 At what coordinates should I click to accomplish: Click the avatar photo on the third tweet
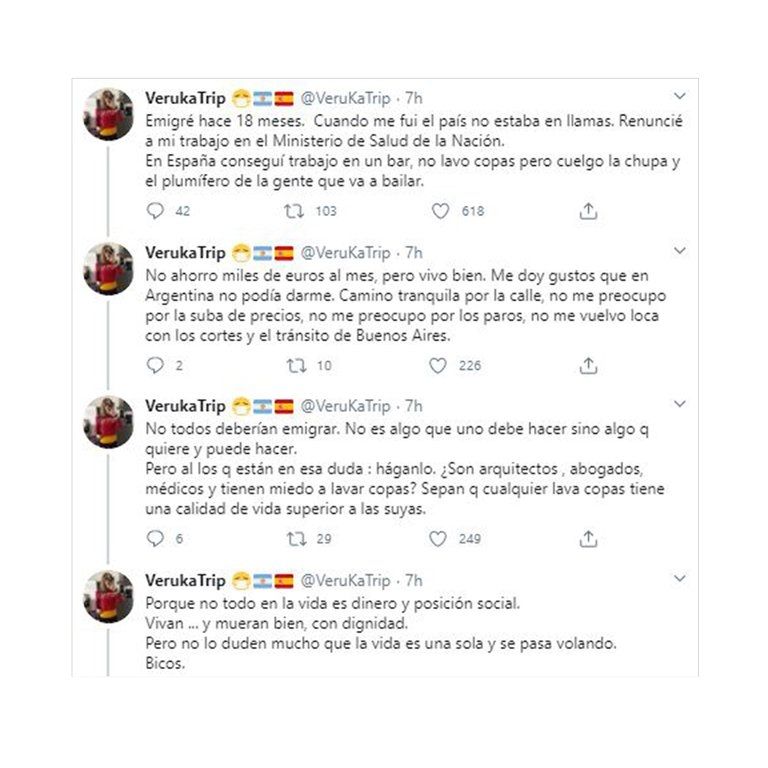tap(109, 422)
